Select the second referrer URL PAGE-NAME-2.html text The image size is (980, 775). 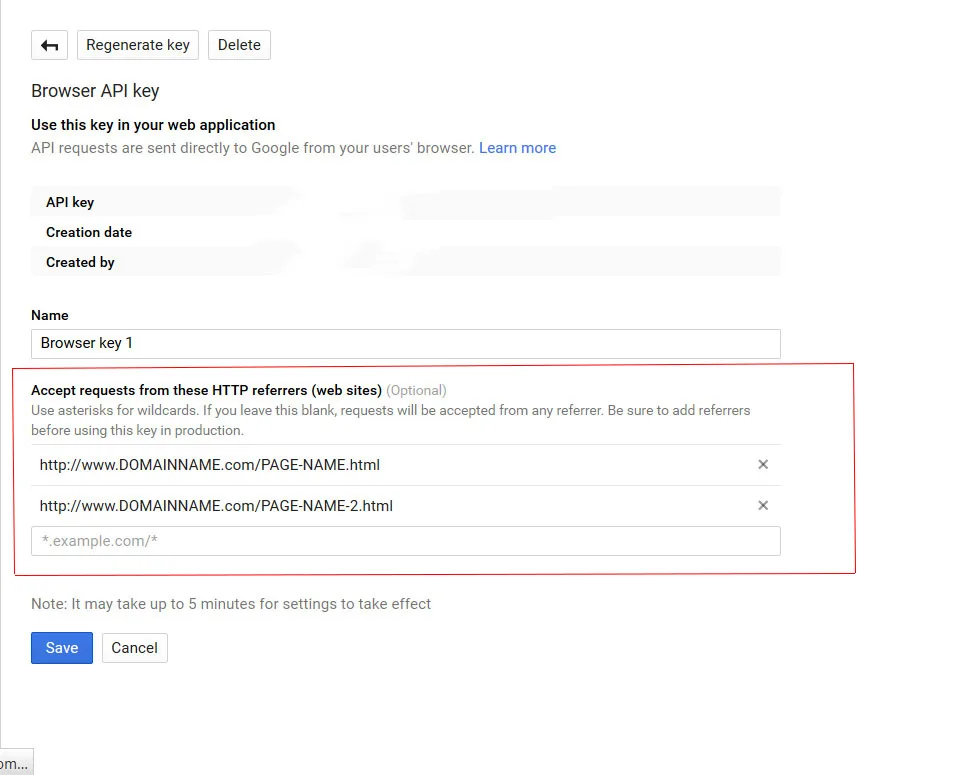tap(216, 506)
